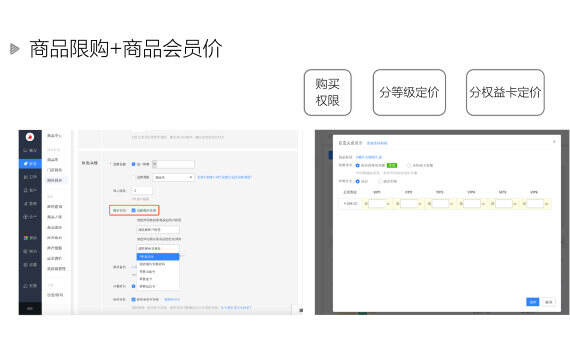Click the slide title 商品限购+商品会员价
The image size is (570, 360).
(x=126, y=49)
